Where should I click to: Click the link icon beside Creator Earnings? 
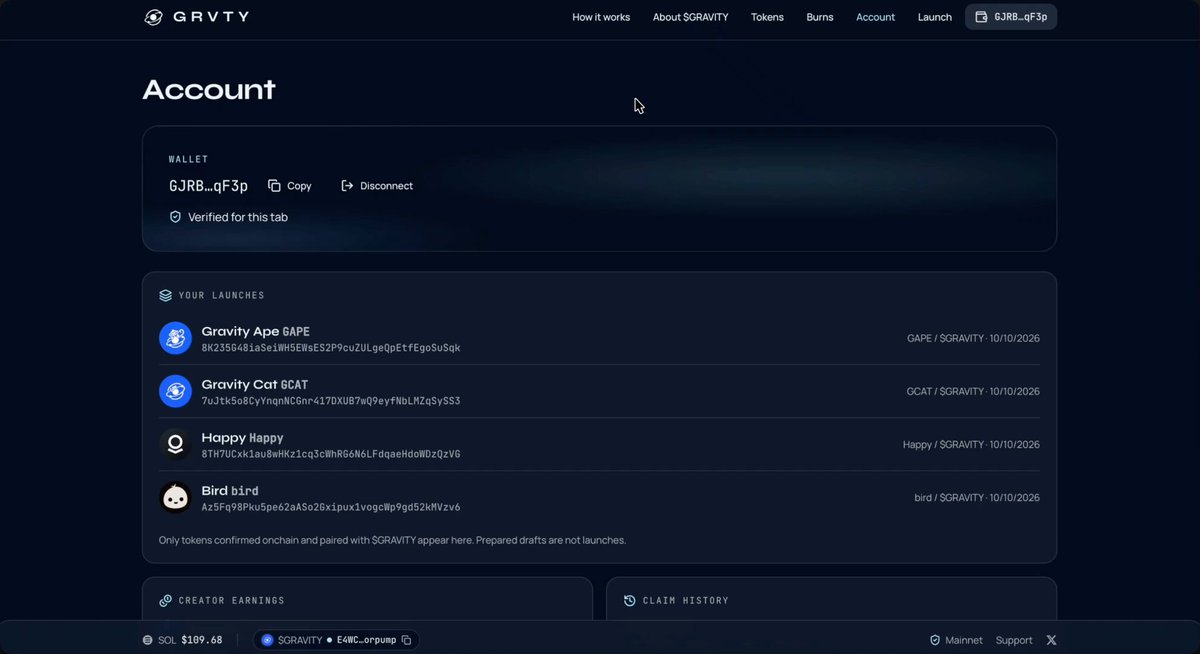pos(165,601)
